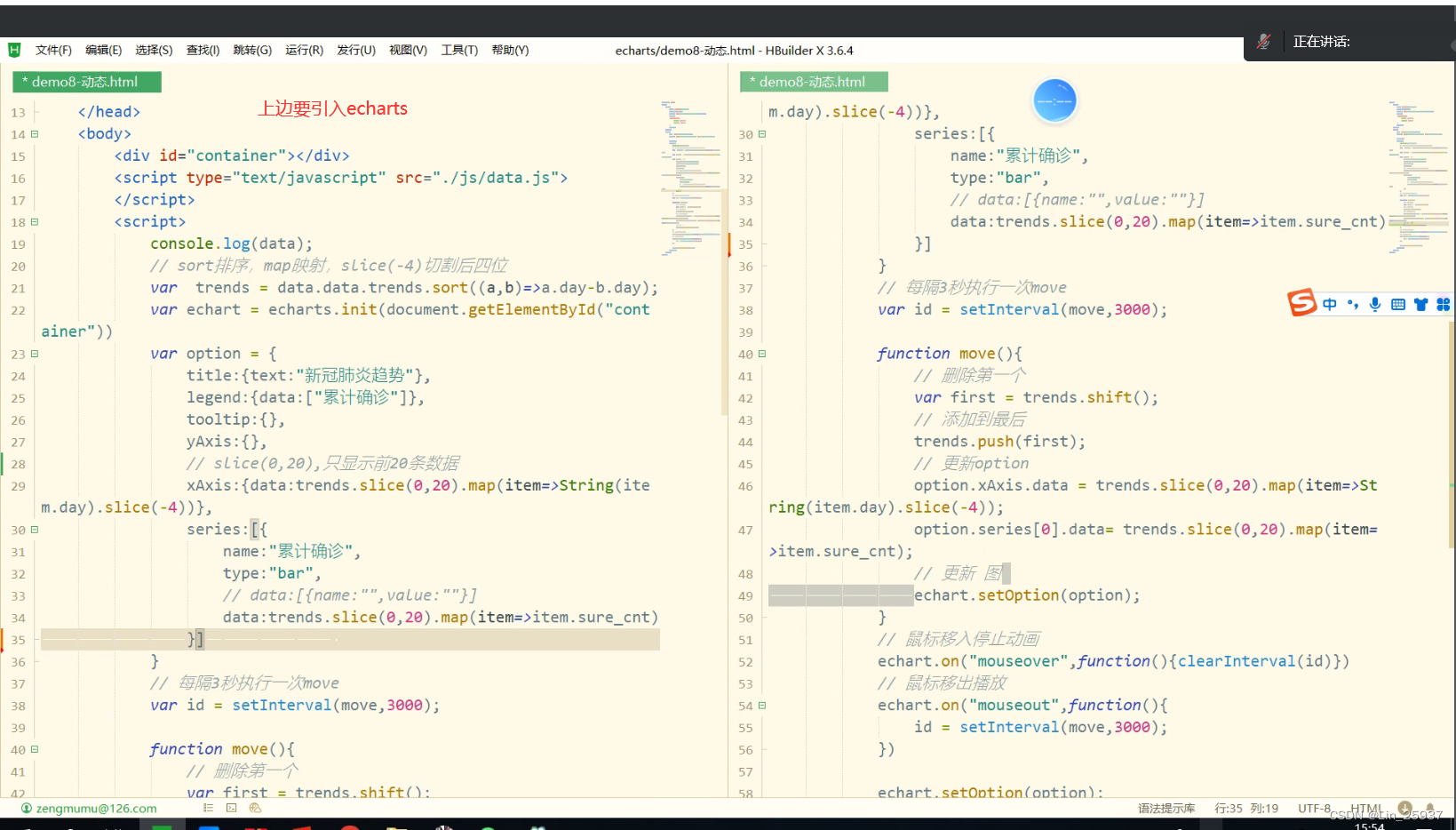Collapse fold marker at left line 18 script

(x=35, y=222)
